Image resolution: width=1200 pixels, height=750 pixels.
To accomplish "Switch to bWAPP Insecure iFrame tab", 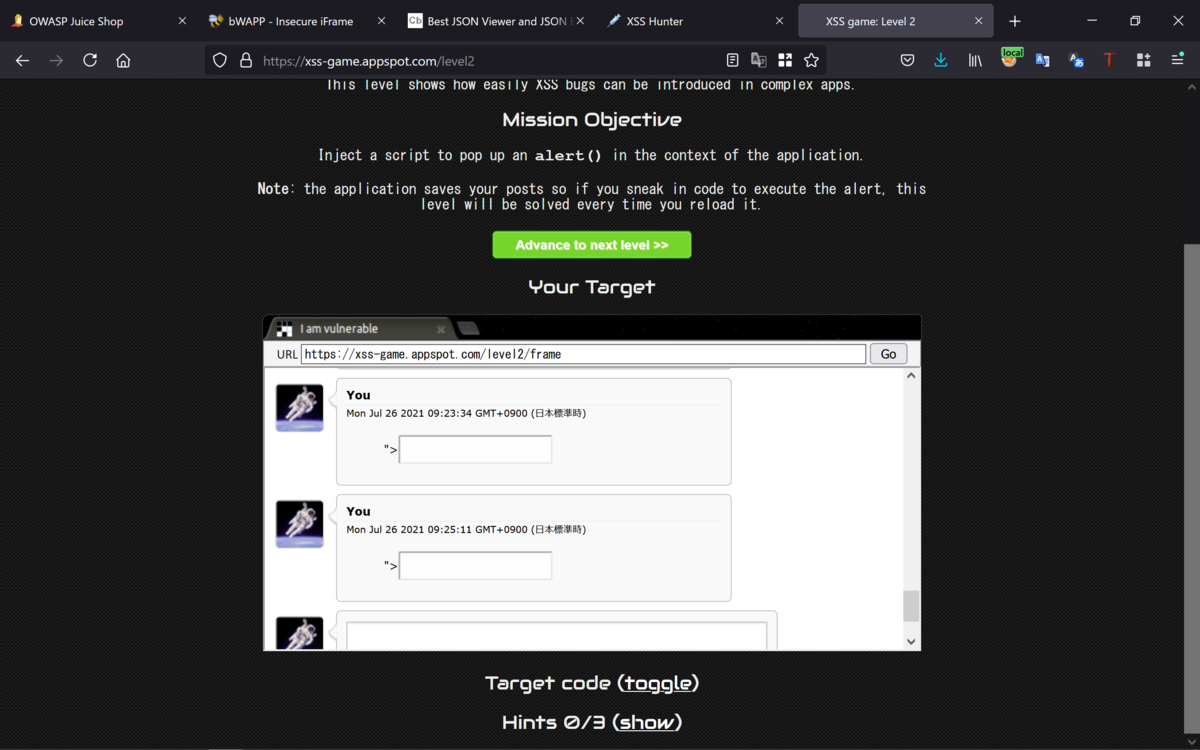I will point(297,21).
